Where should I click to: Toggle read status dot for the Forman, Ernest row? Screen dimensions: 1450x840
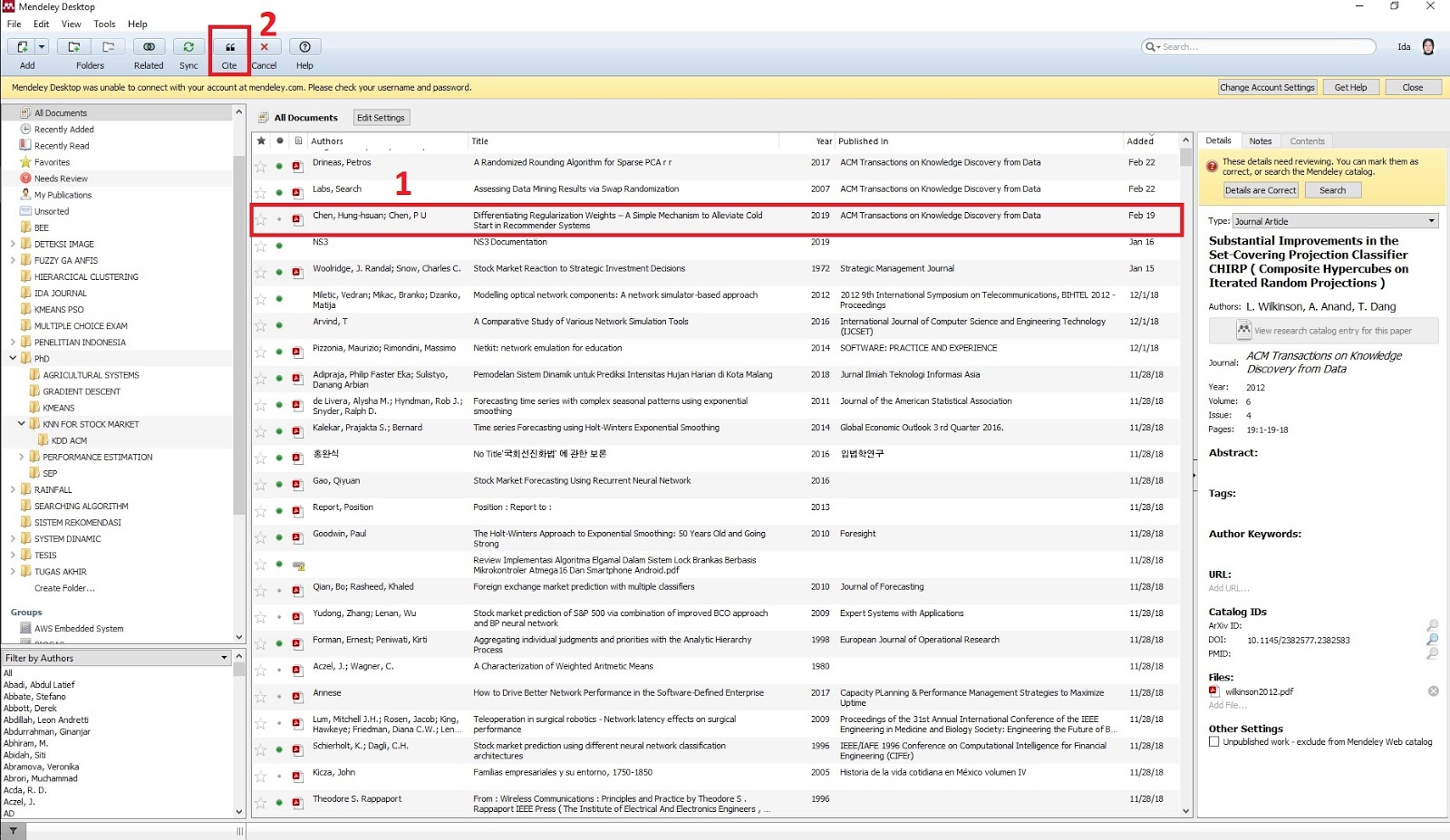(x=279, y=643)
